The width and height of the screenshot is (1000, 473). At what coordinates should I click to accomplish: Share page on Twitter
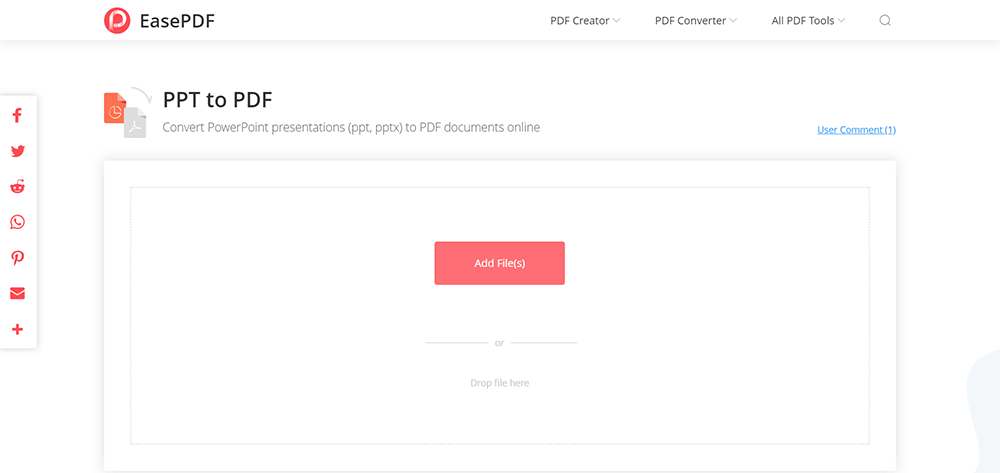click(17, 152)
